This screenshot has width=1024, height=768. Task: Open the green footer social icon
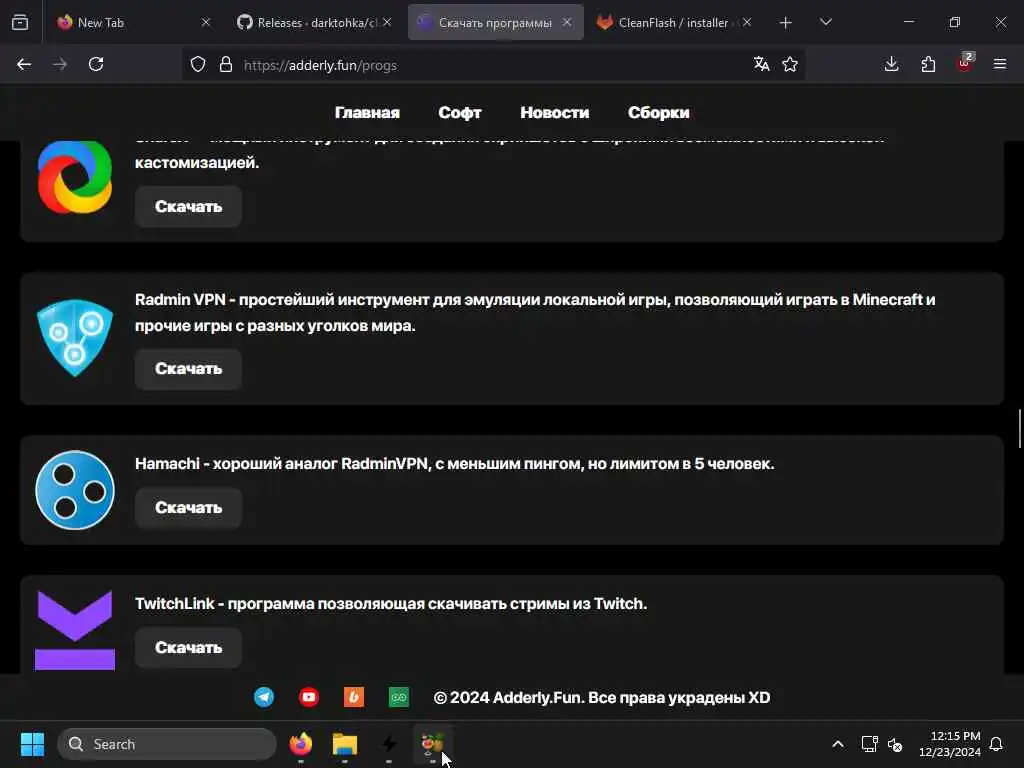click(x=399, y=697)
